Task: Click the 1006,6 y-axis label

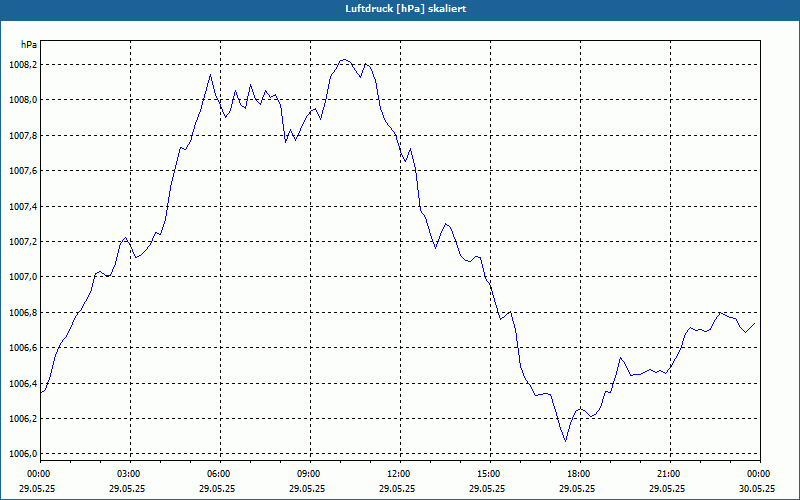Action: point(23,348)
